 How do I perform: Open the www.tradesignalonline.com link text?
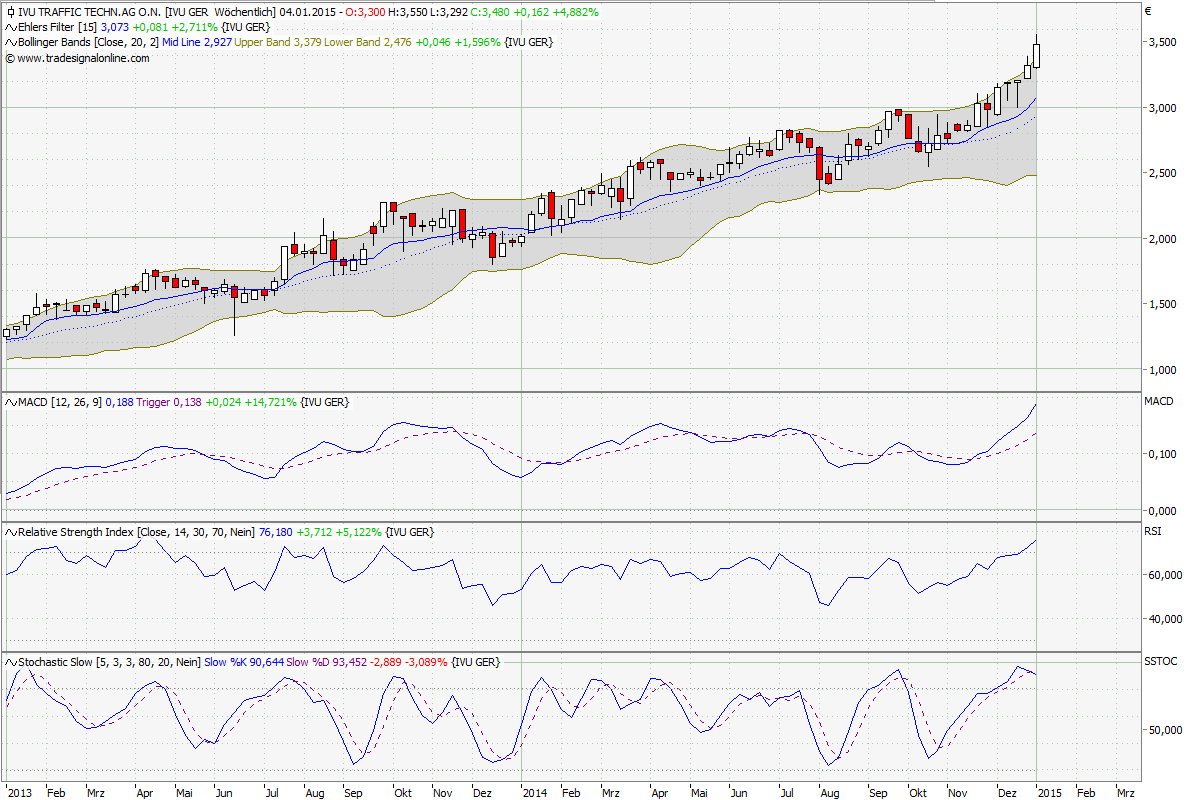83,58
